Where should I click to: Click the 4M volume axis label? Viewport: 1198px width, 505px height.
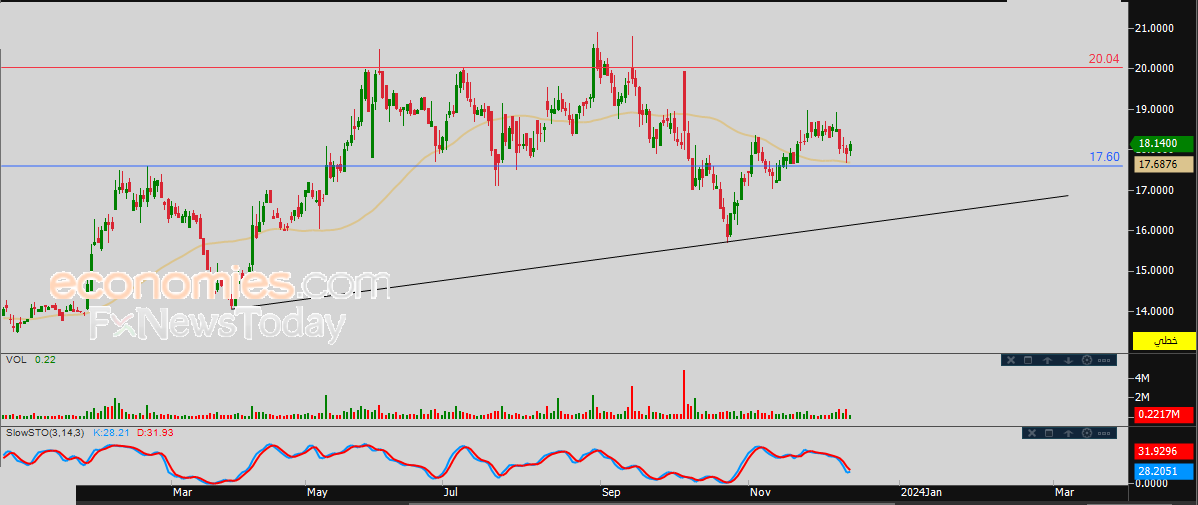(1143, 378)
